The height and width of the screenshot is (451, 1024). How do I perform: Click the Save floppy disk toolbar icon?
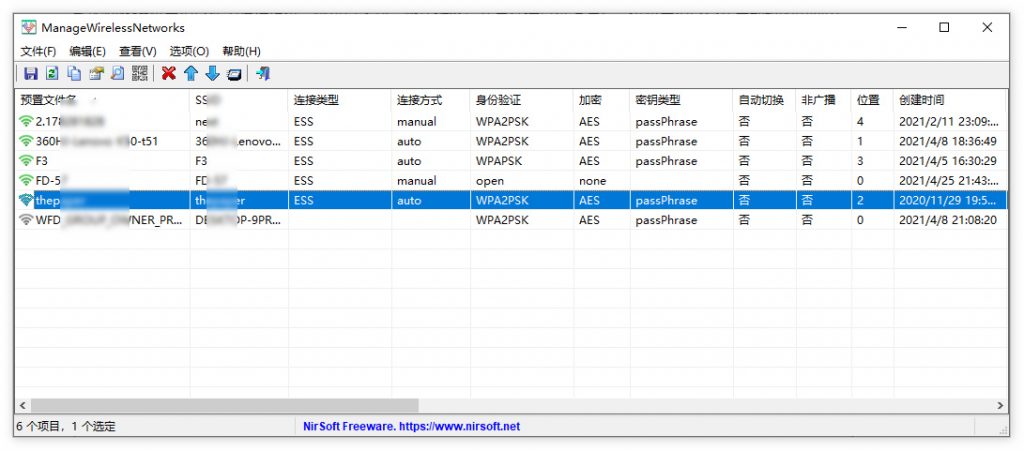30,73
